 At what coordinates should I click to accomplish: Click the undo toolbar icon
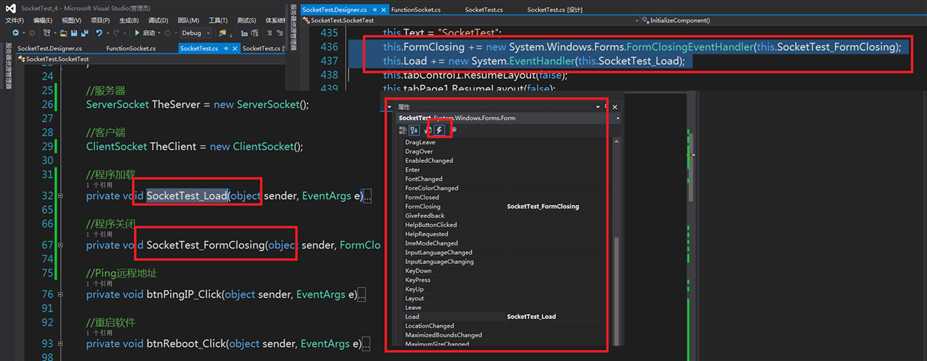point(99,33)
